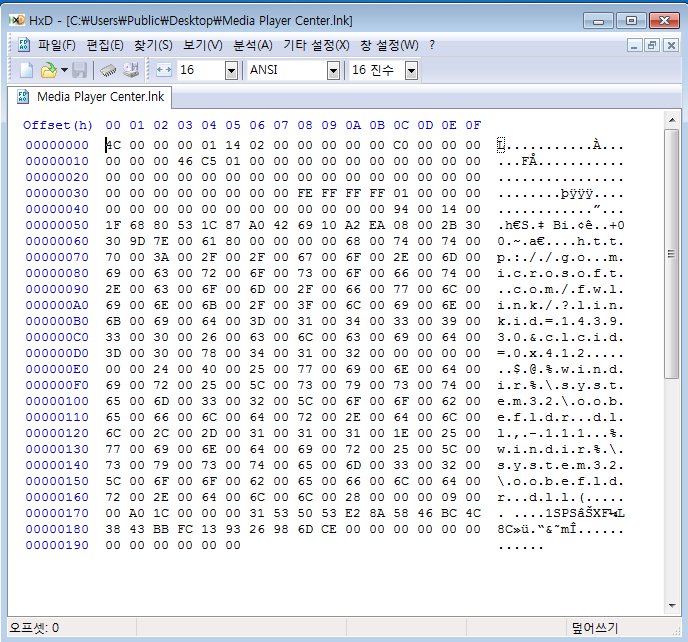This screenshot has height=642, width=688.
Task: Click byte 3A in row 00000070
Action: [161, 257]
